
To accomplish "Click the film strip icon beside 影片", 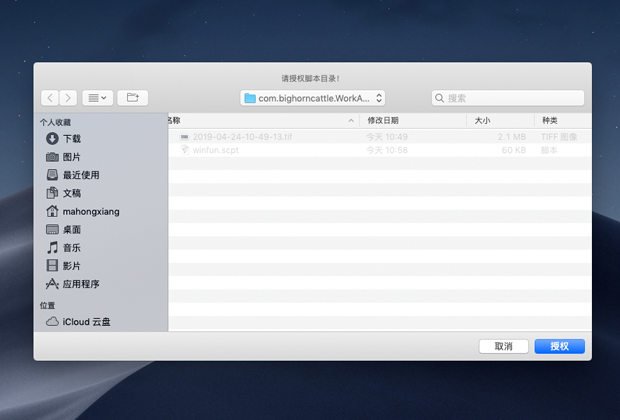I will [x=52, y=265].
